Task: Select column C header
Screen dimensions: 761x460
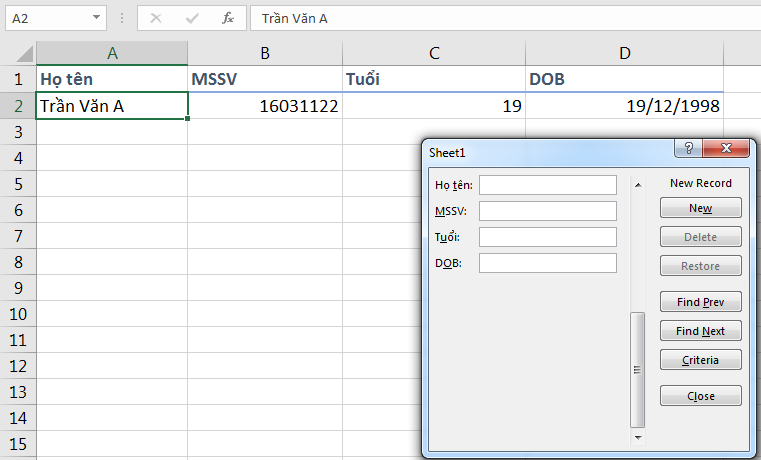Action: coord(433,54)
